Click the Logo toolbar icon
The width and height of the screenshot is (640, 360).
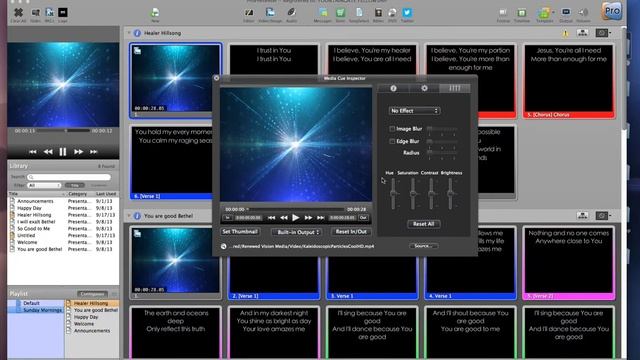pos(62,13)
